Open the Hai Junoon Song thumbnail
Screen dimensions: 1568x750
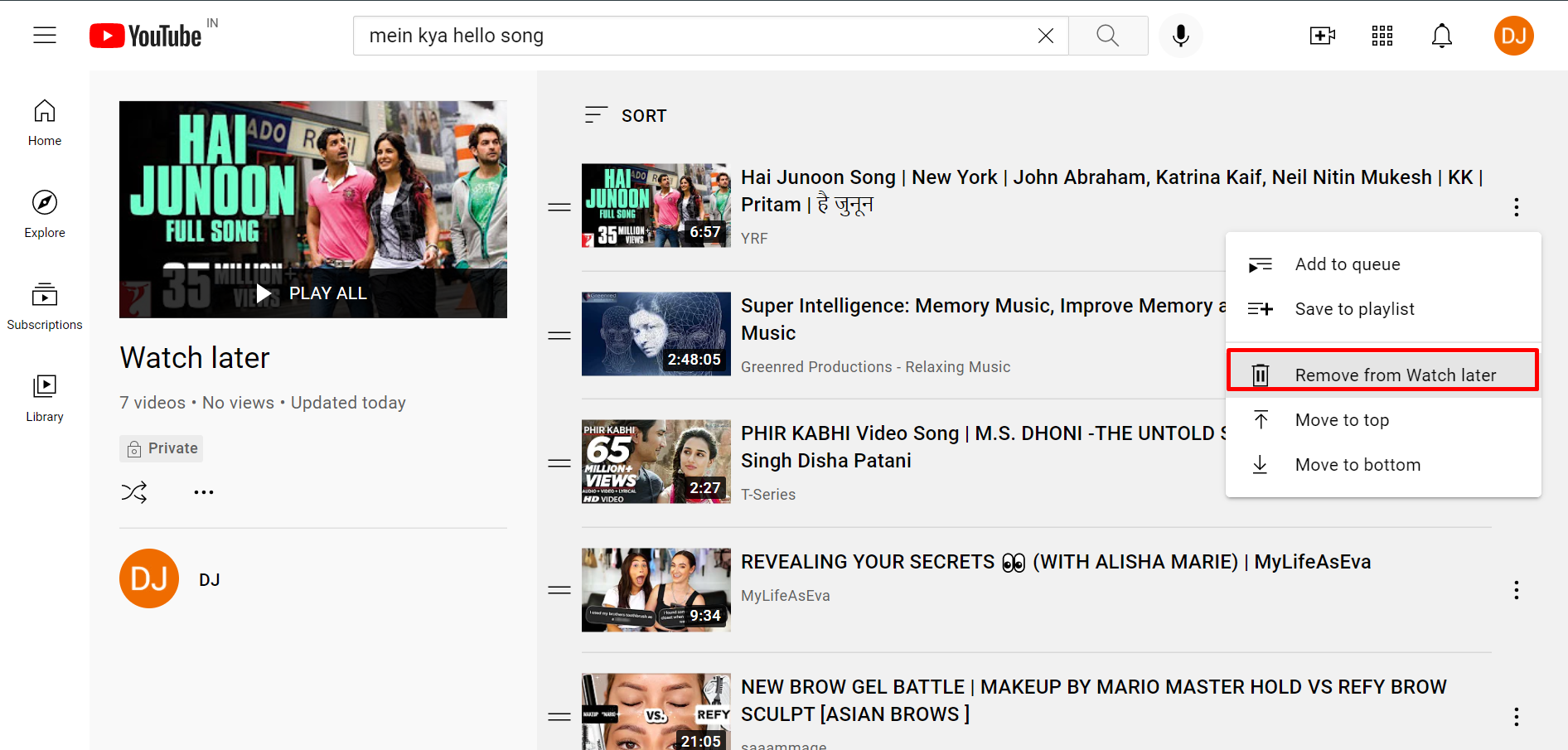[x=656, y=206]
